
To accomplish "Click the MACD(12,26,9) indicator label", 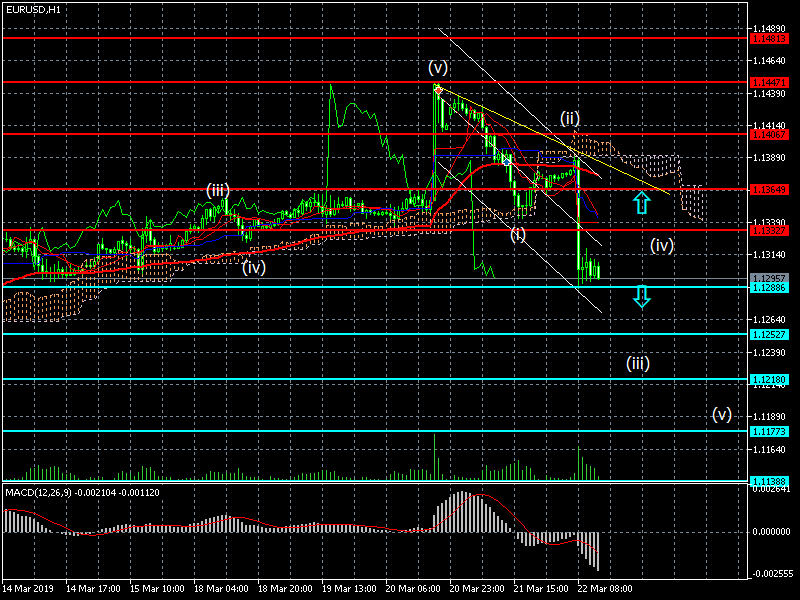I will 82,493.
